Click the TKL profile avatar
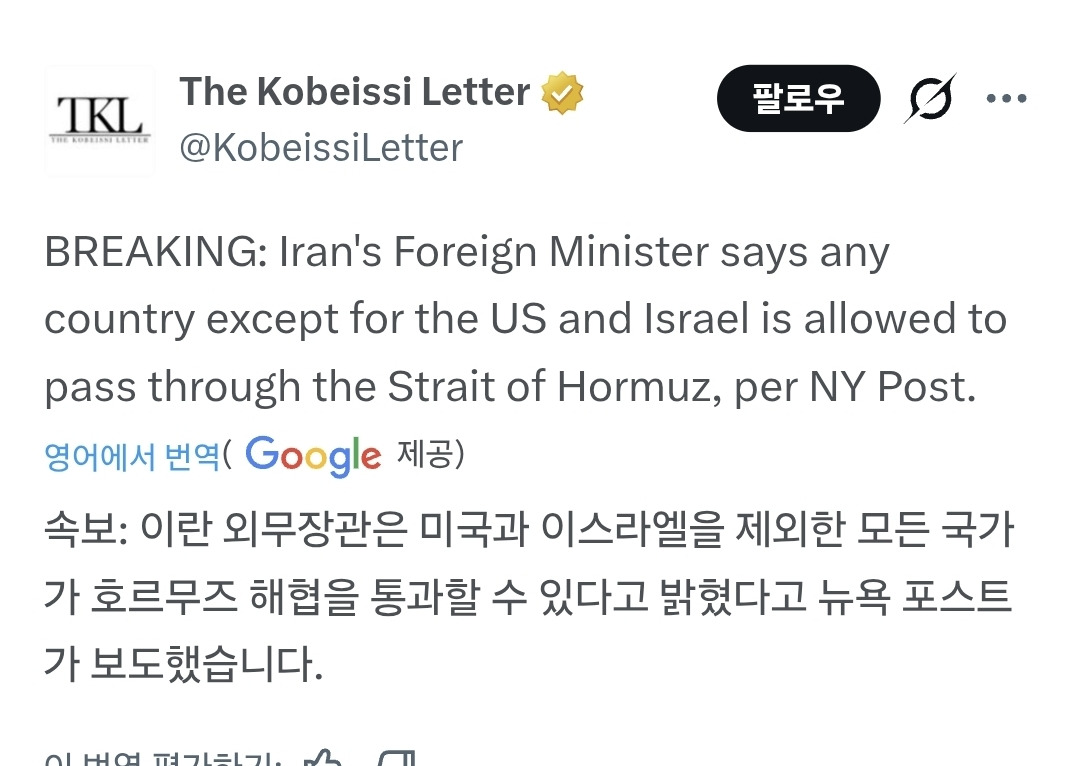 pos(100,121)
